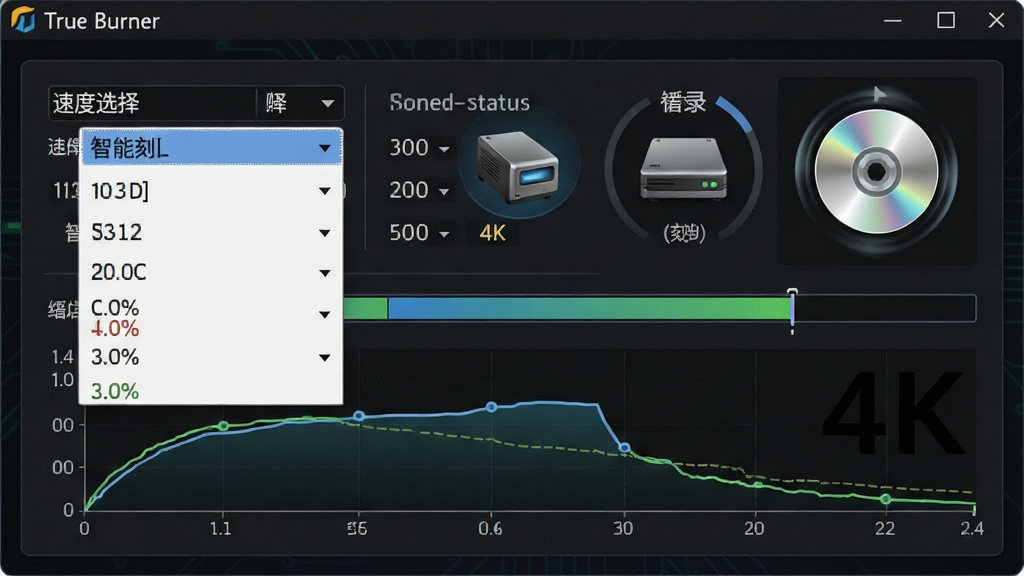Click the red 4.0% value

tap(115, 328)
